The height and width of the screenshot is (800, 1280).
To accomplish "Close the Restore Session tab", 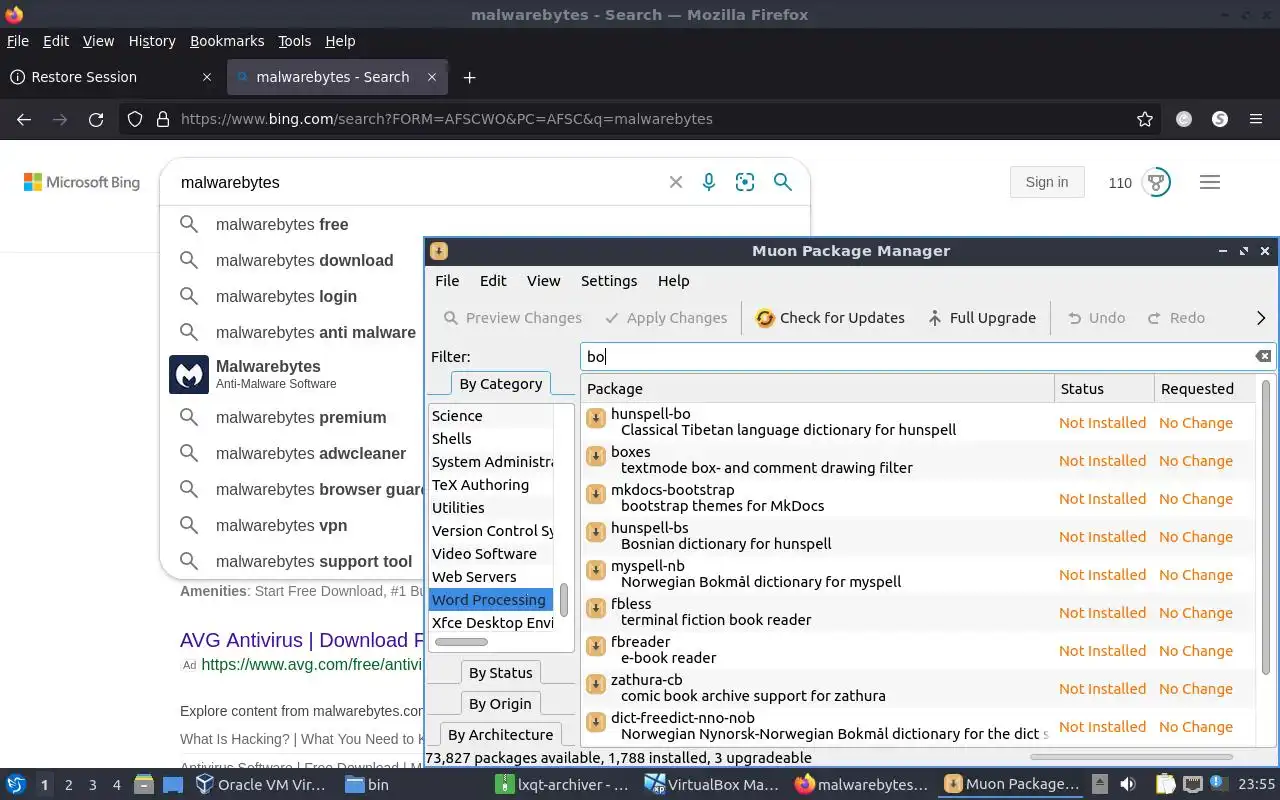I will click(x=207, y=77).
